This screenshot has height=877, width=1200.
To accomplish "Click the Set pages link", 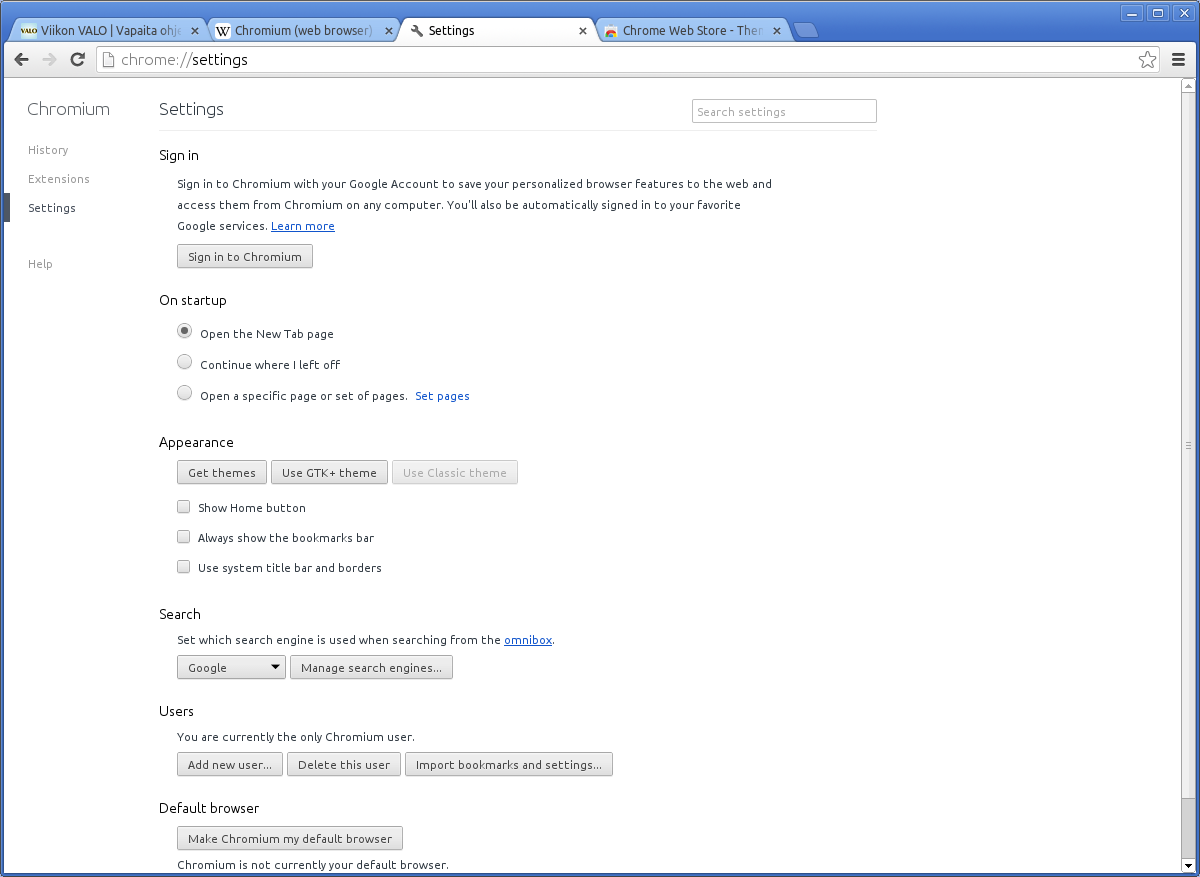I will click(442, 396).
